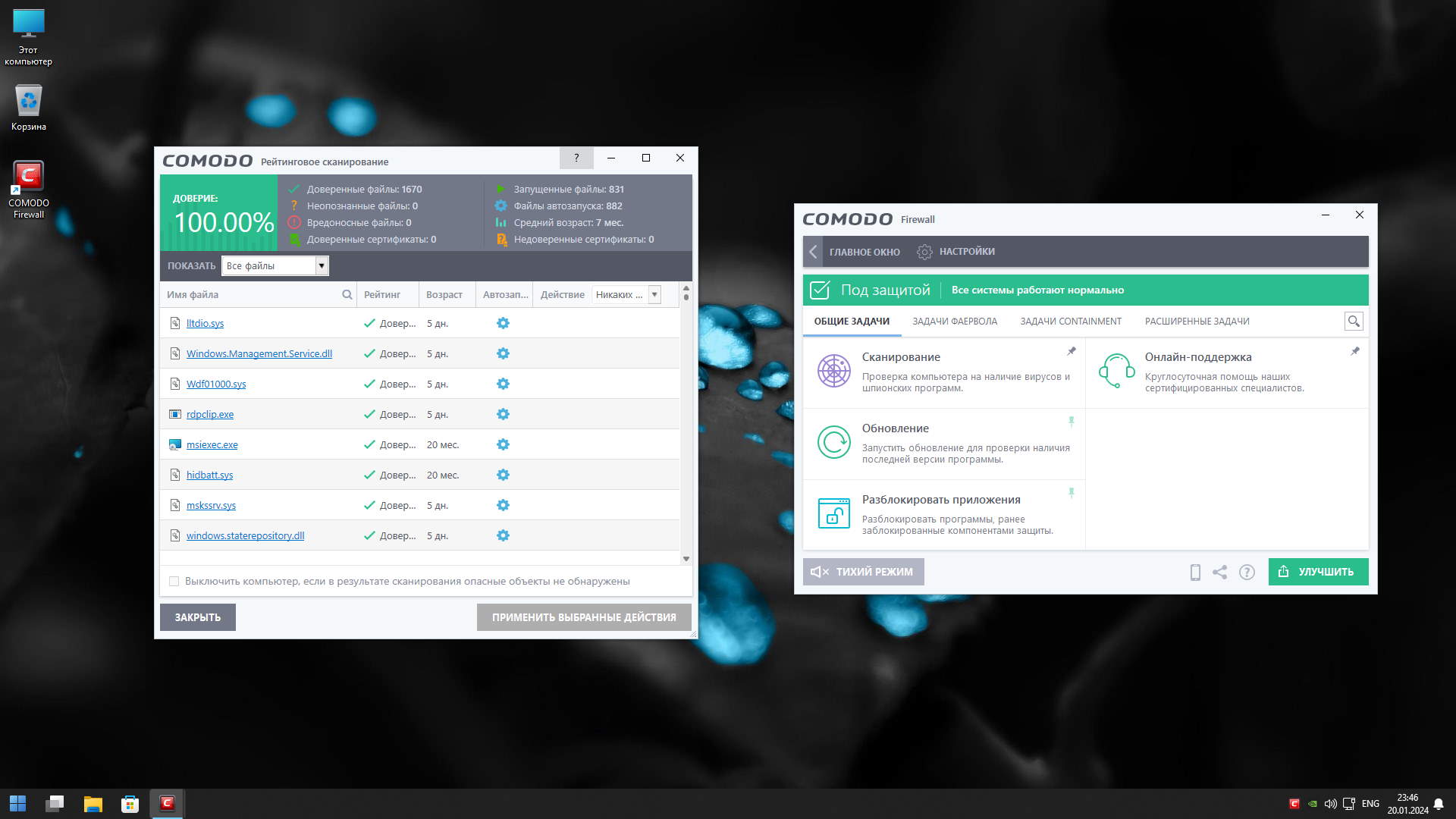
Task: Open the search magnifier in Firewall tabs
Action: click(1354, 322)
